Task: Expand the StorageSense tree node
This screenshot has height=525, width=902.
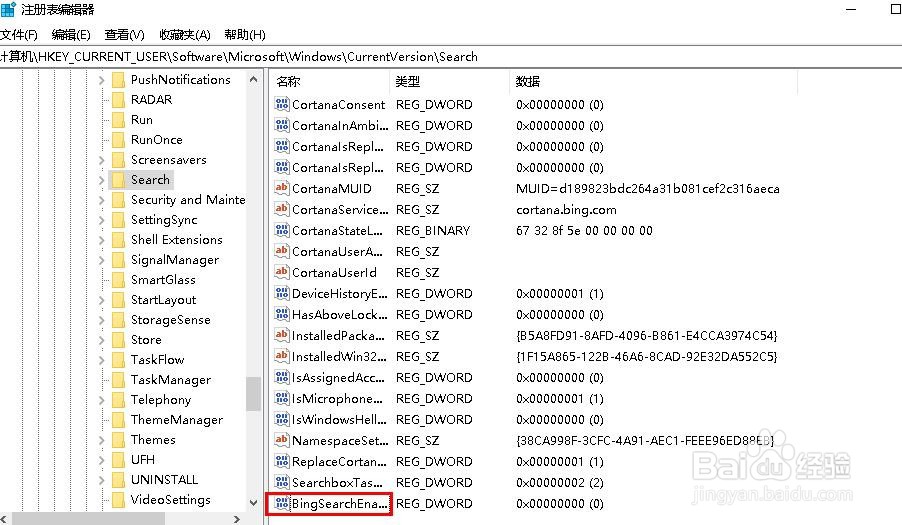Action: (101, 320)
